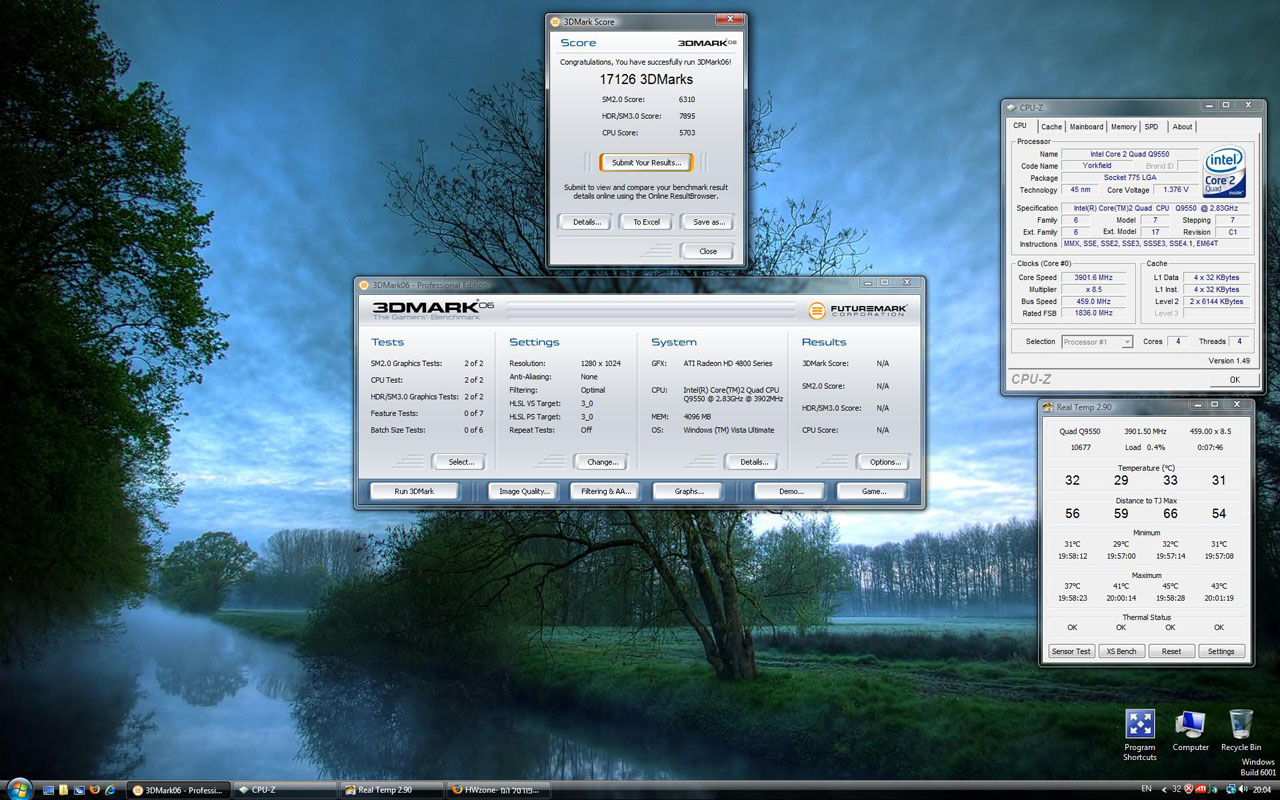Screen dimensions: 1280x800
Task: Open the Computer desktop icon
Action: (x=1190, y=731)
